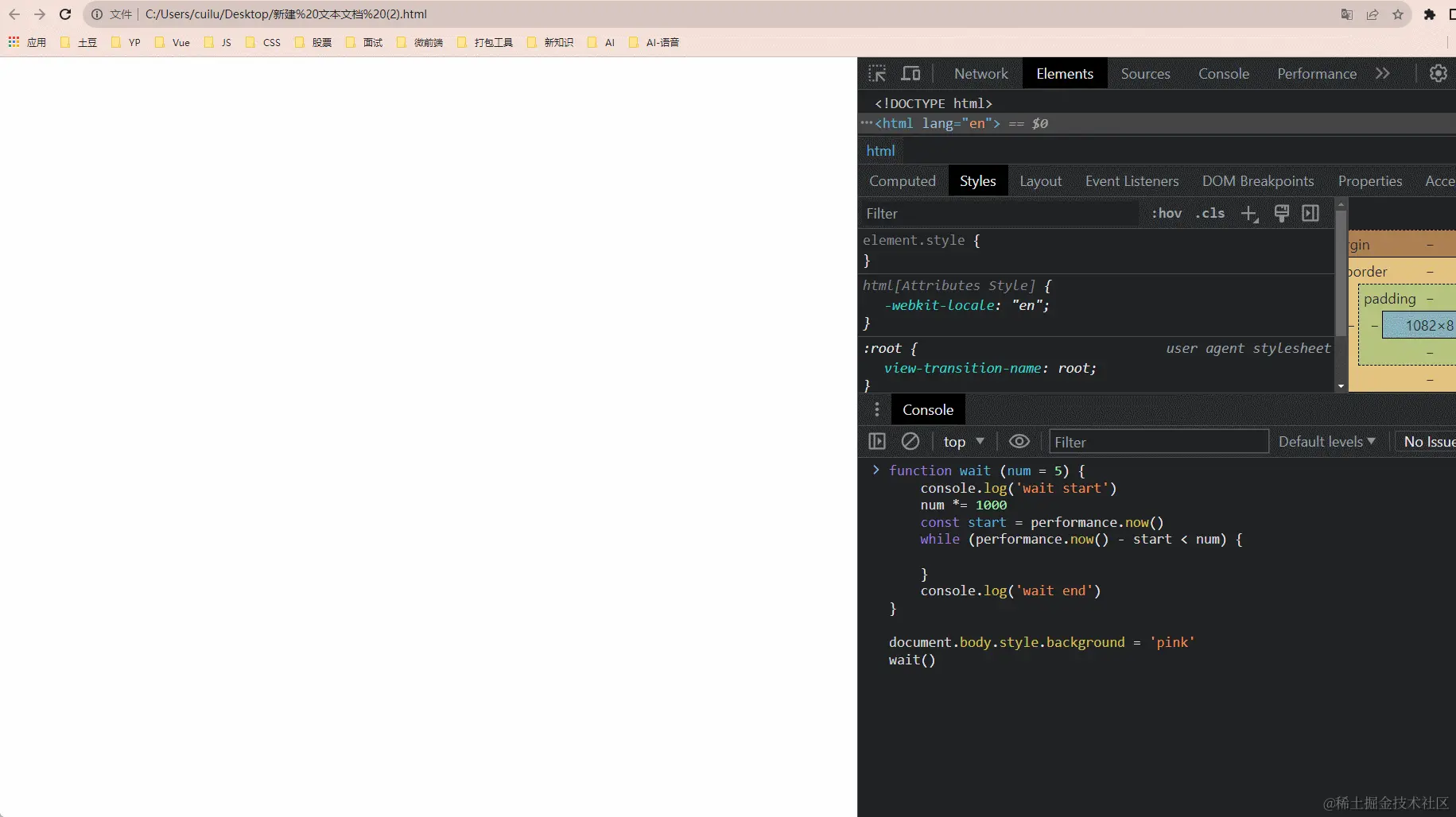Screen dimensions: 1456x817
Task: Open the Properties pane tab
Action: (1370, 181)
